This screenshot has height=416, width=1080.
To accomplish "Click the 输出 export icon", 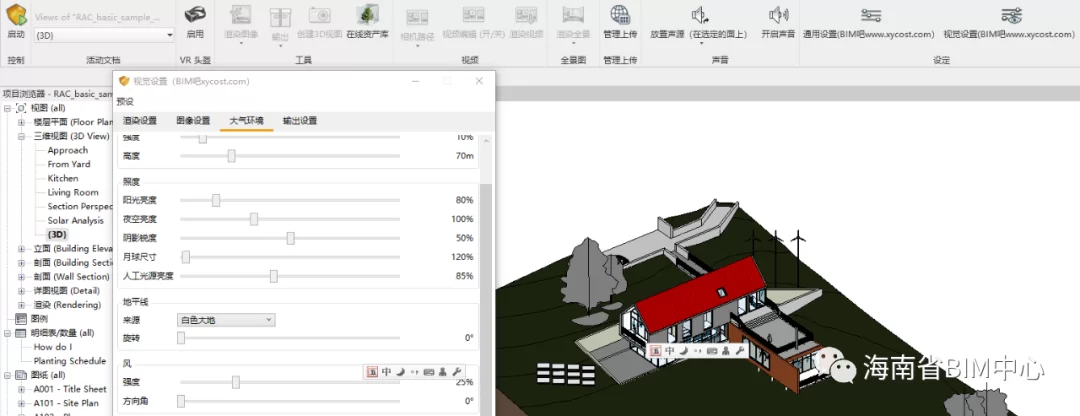I will (280, 17).
